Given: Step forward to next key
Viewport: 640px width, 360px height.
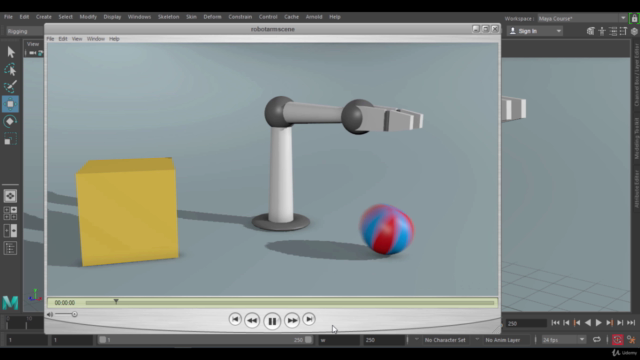Looking at the screenshot, I should coord(609,323).
